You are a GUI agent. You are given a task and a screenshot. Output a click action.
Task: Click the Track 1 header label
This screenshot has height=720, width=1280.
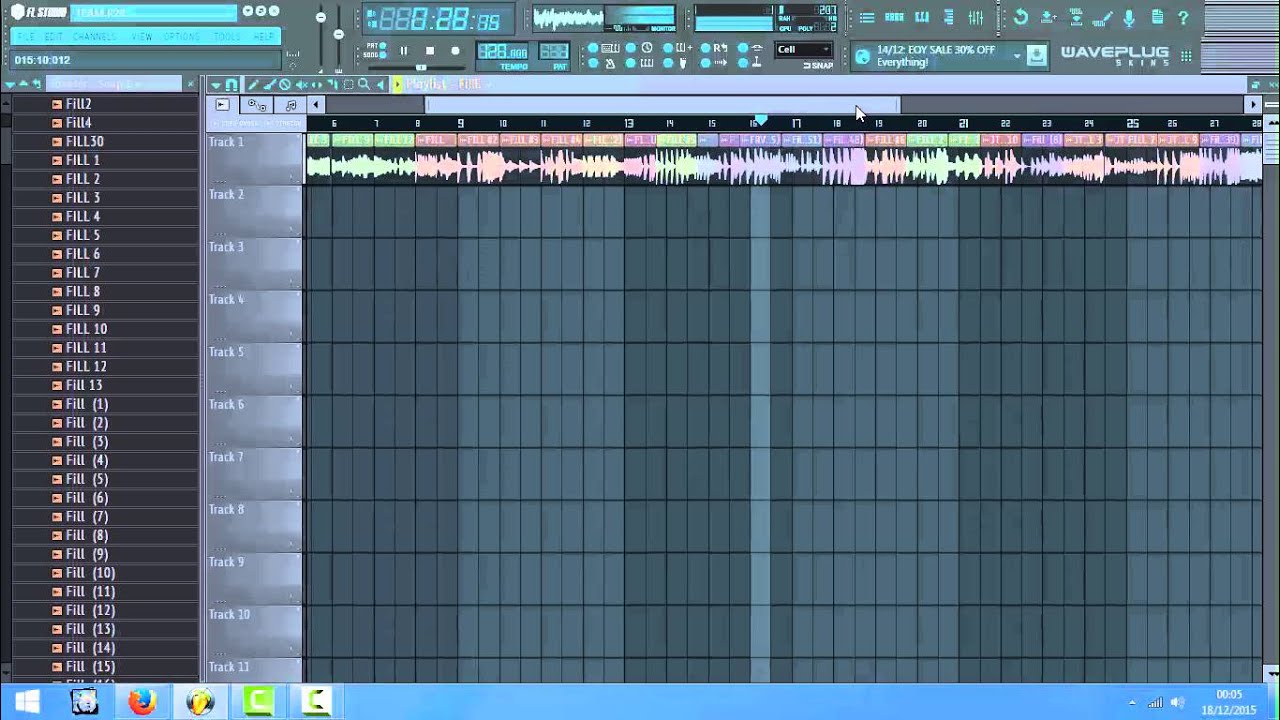[226, 142]
